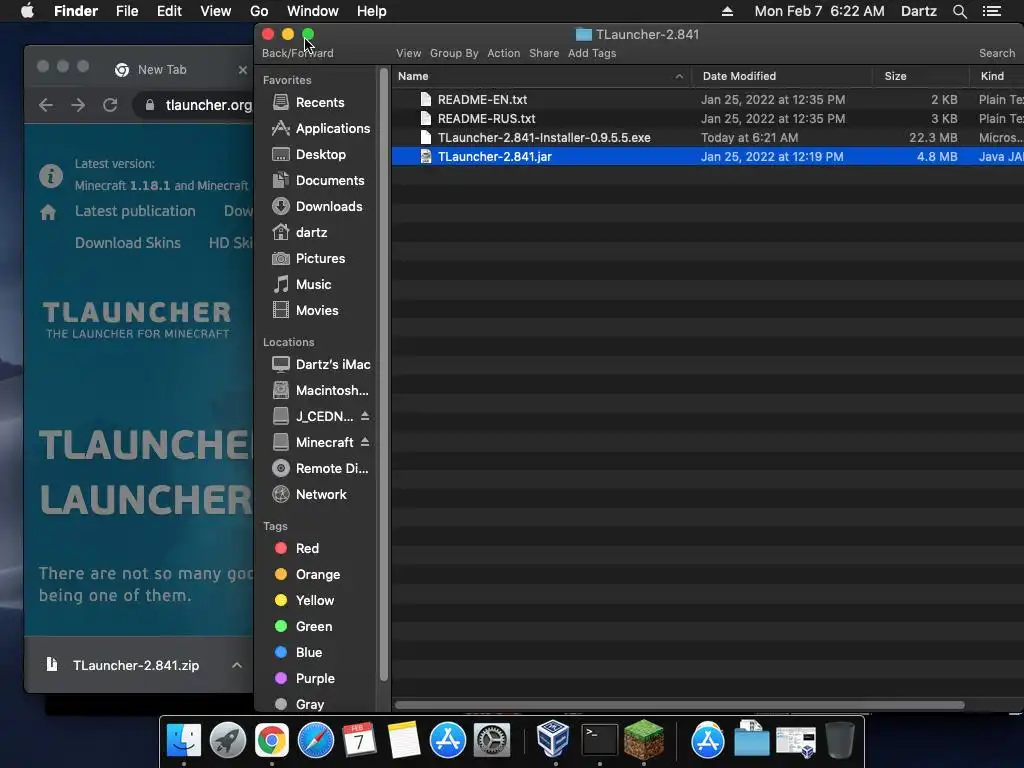Select Macintosh HD volume in sidebar
Viewport: 1024px width, 768px height.
point(320,391)
